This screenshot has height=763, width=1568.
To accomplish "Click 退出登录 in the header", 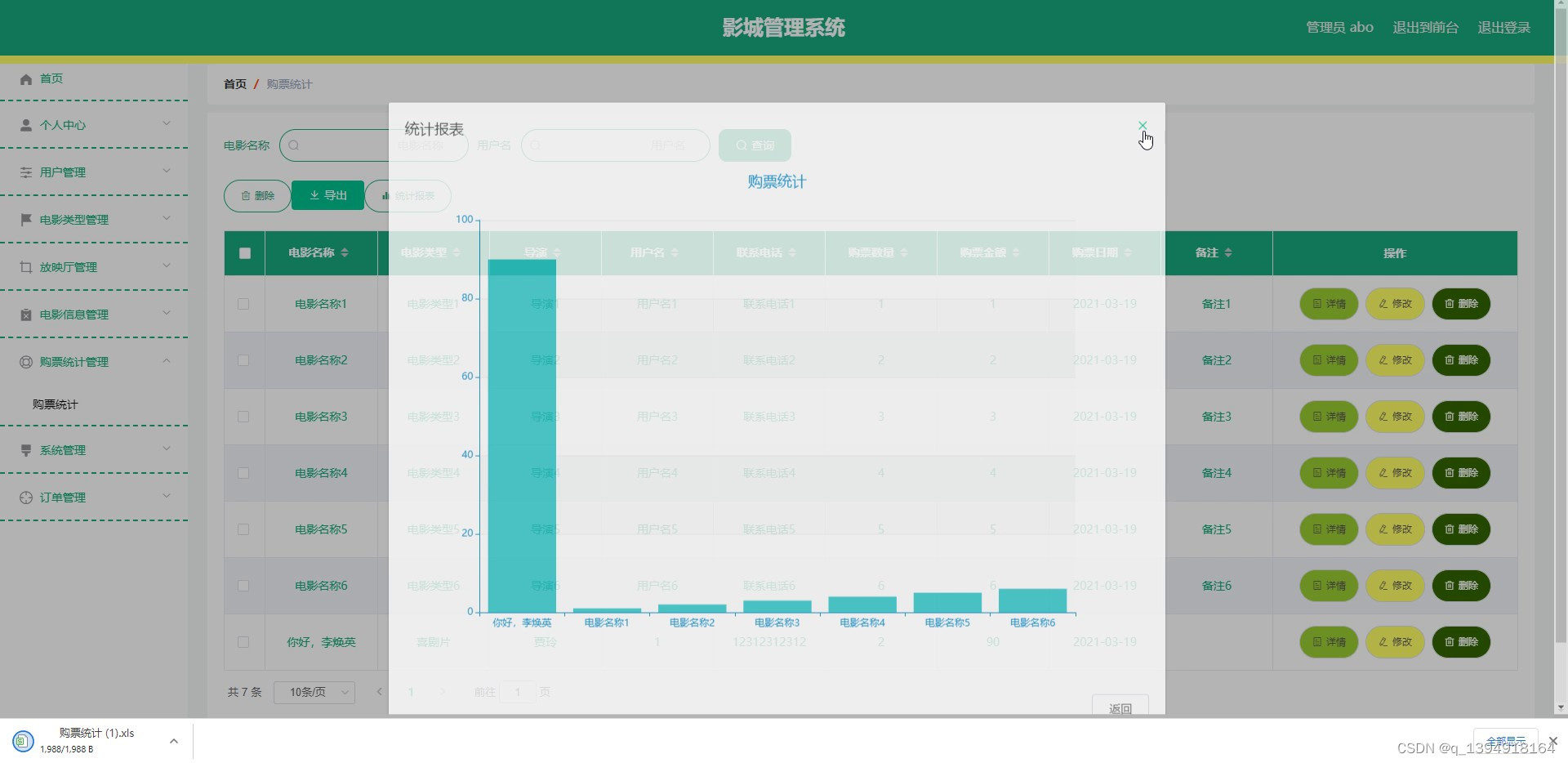I will click(1503, 28).
